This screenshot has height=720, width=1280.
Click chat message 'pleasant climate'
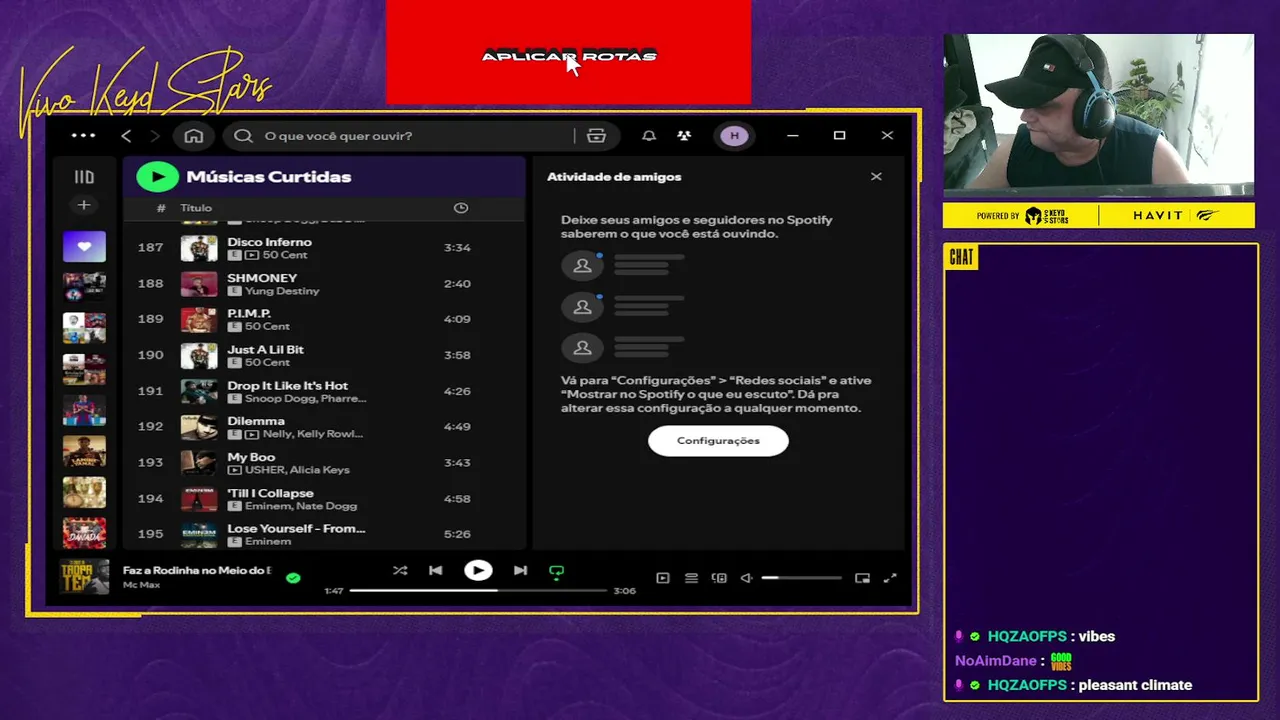(1135, 685)
